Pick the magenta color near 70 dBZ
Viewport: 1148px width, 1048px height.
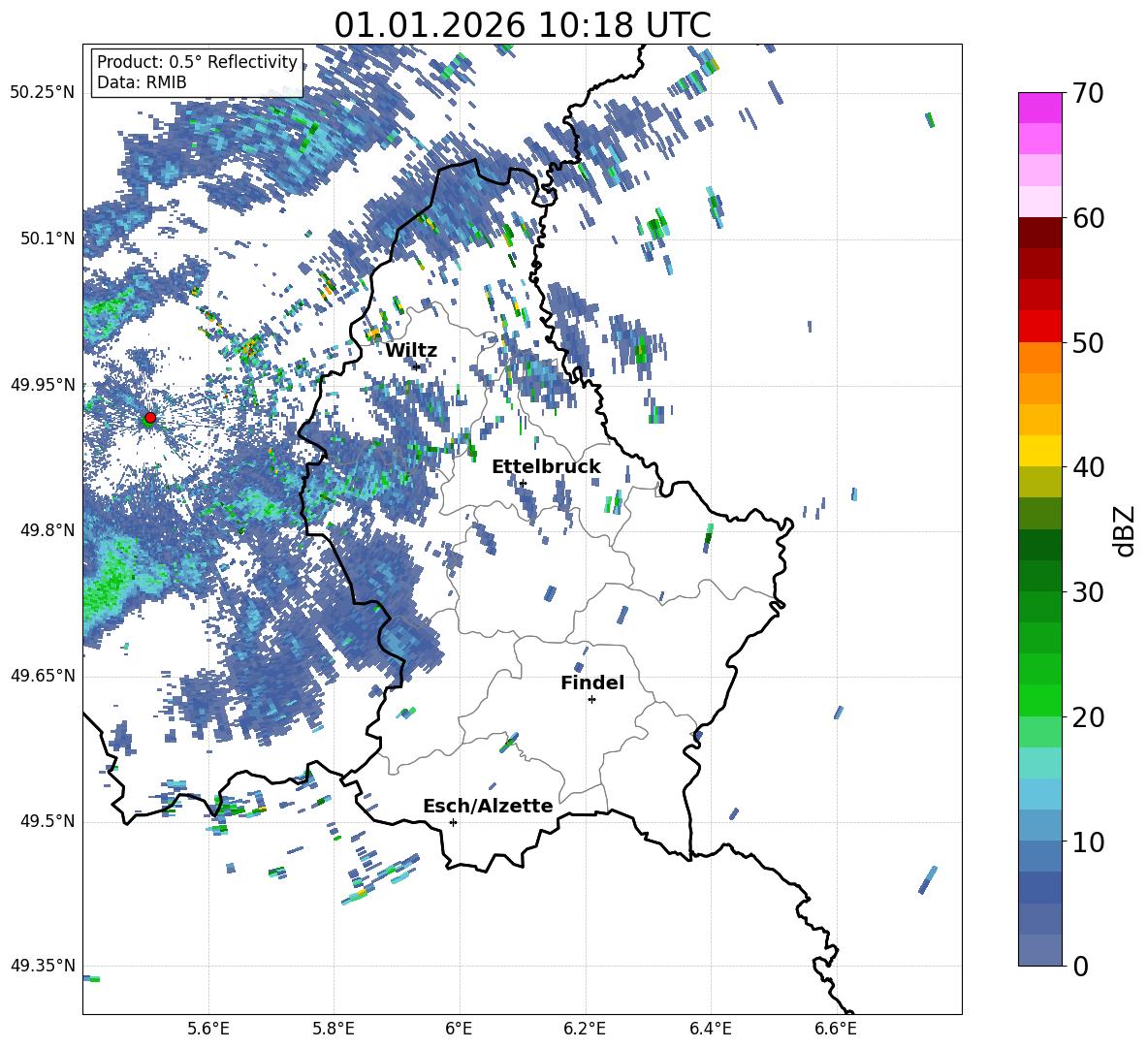pos(1039,108)
